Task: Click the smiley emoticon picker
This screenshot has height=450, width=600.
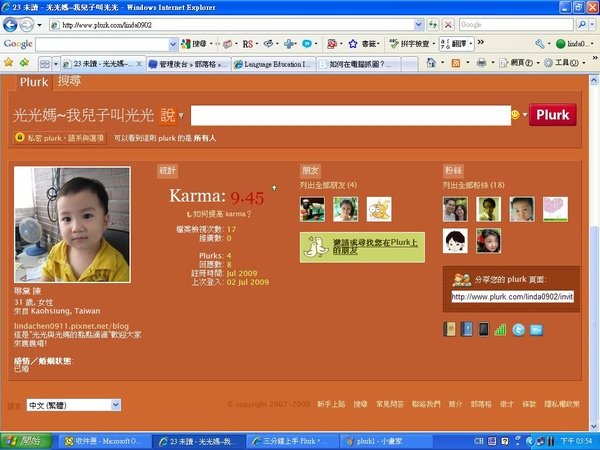Action: (515, 114)
